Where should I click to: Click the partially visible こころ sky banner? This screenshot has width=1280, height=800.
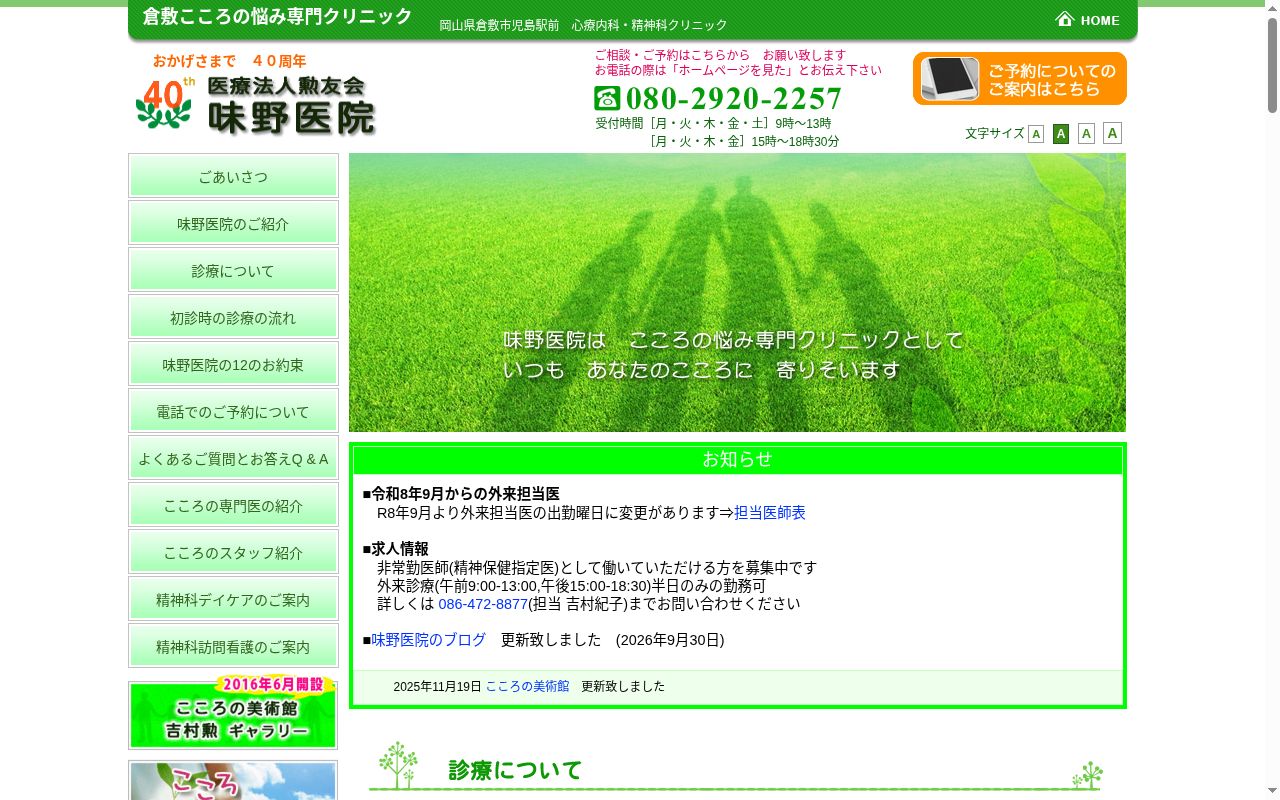[233, 781]
